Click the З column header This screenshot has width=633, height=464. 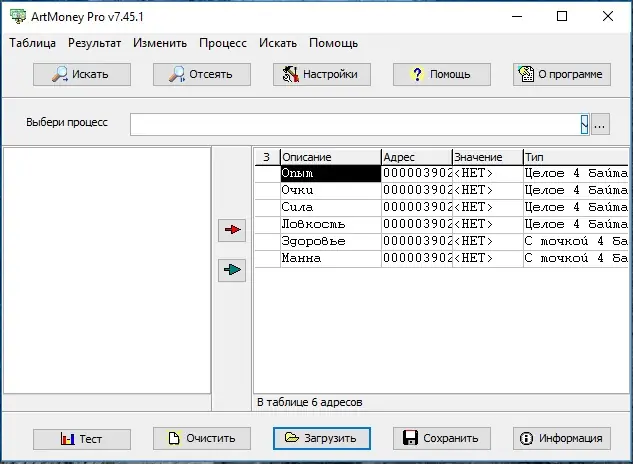[267, 157]
